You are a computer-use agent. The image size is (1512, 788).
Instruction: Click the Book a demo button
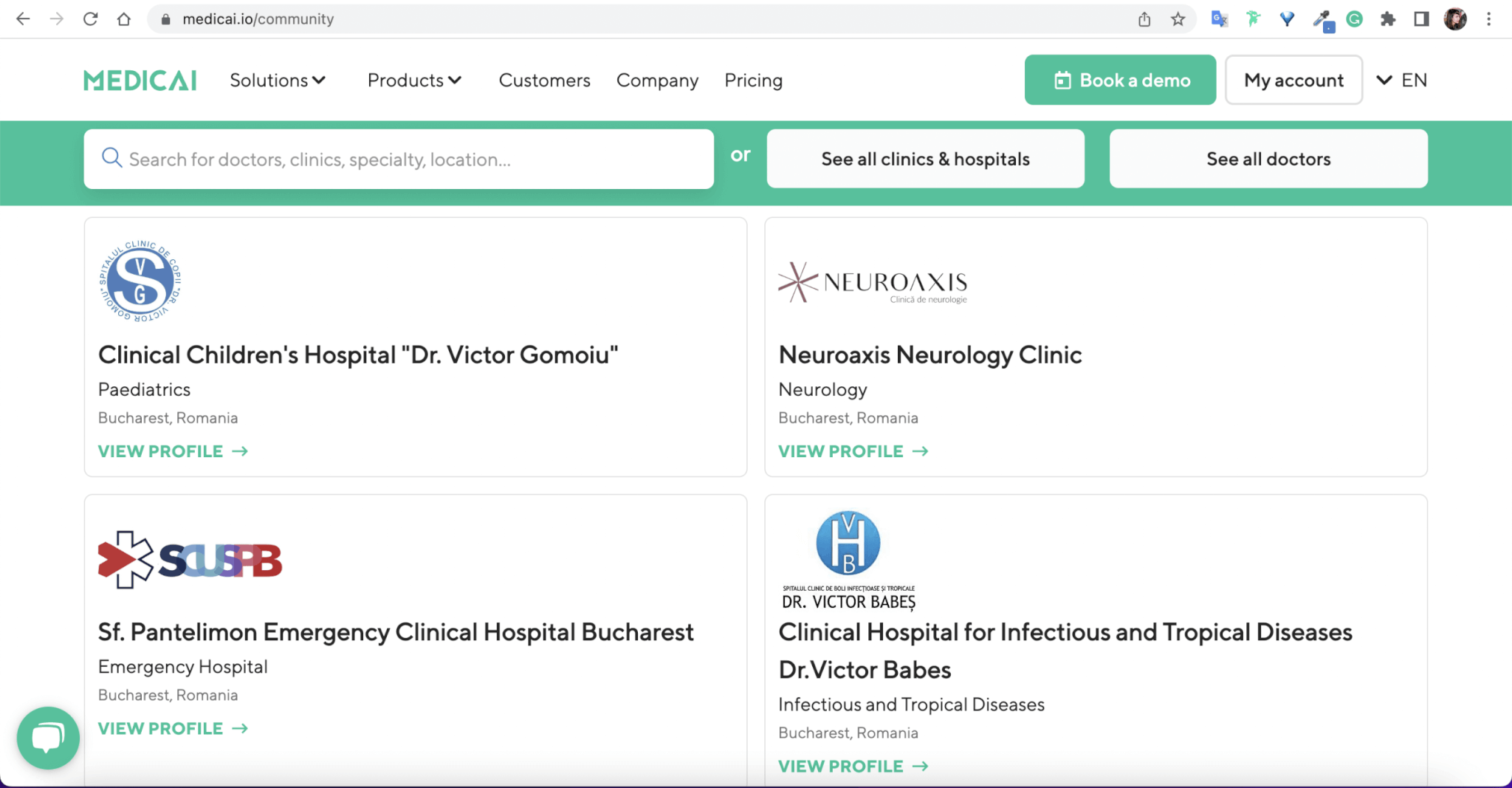click(x=1120, y=80)
